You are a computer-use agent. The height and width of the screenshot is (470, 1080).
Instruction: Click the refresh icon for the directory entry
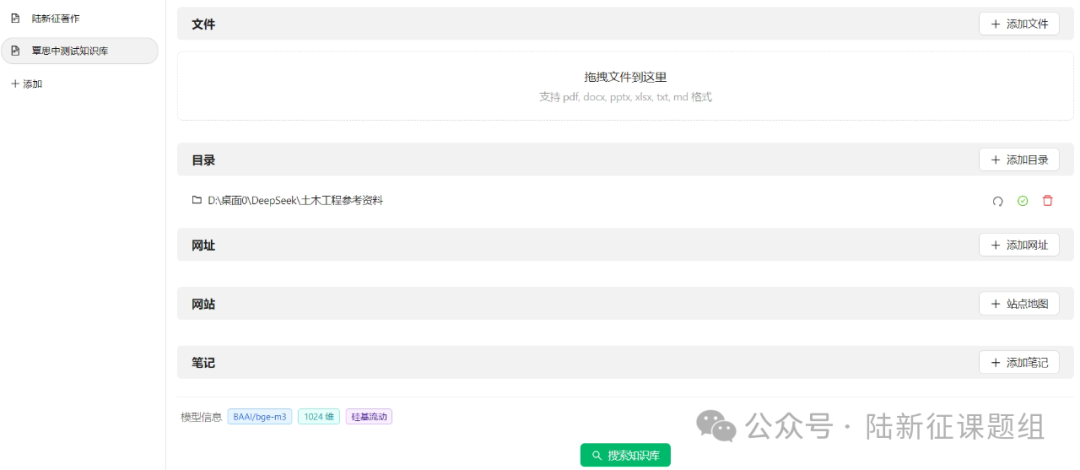point(997,201)
